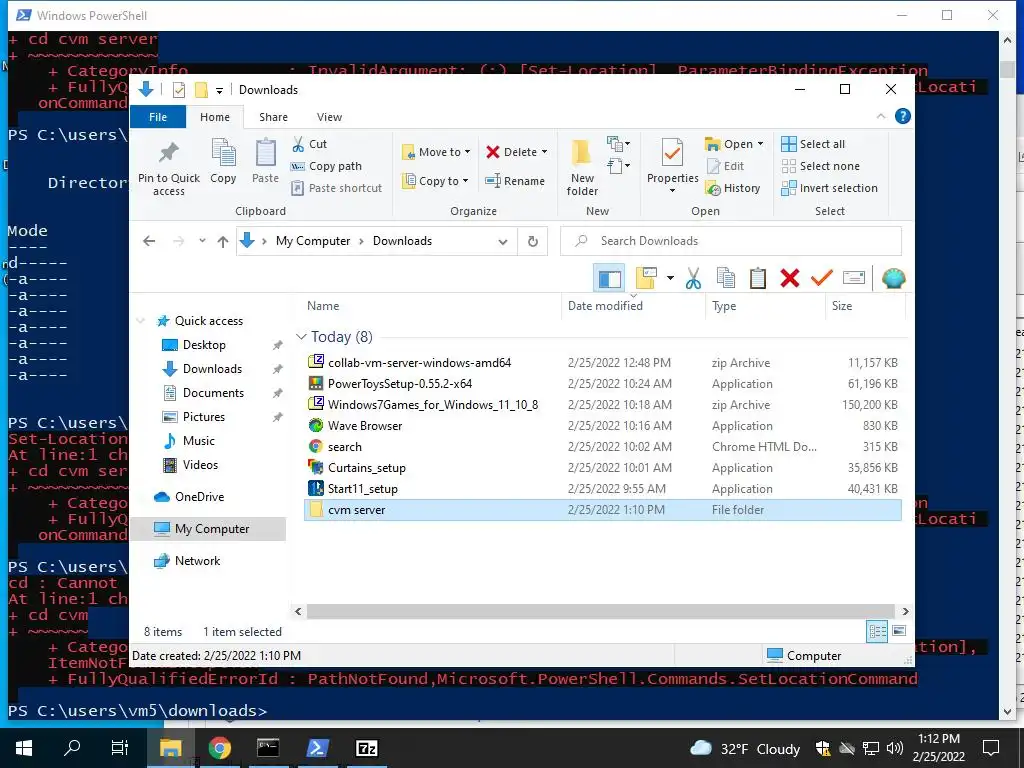Open Google Chrome from the taskbar
Screen dimensions: 1024x768
point(219,748)
